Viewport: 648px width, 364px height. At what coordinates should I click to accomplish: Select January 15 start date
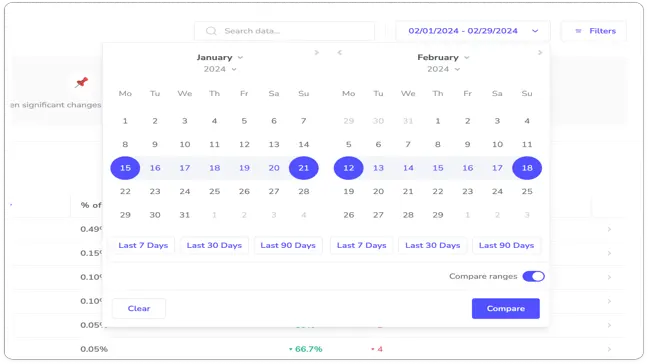(125, 168)
